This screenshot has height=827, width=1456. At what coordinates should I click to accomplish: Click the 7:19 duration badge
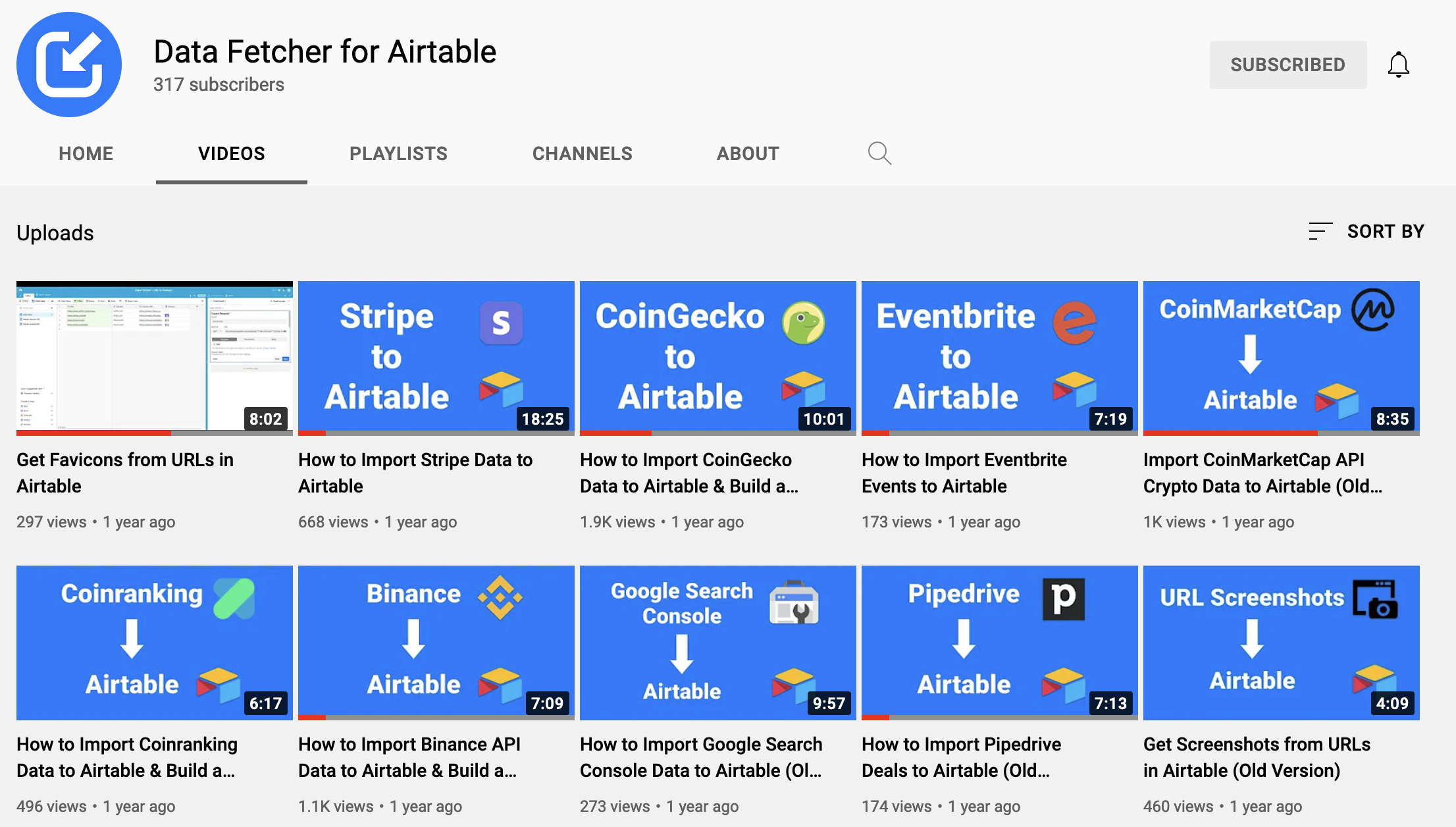(x=1110, y=419)
